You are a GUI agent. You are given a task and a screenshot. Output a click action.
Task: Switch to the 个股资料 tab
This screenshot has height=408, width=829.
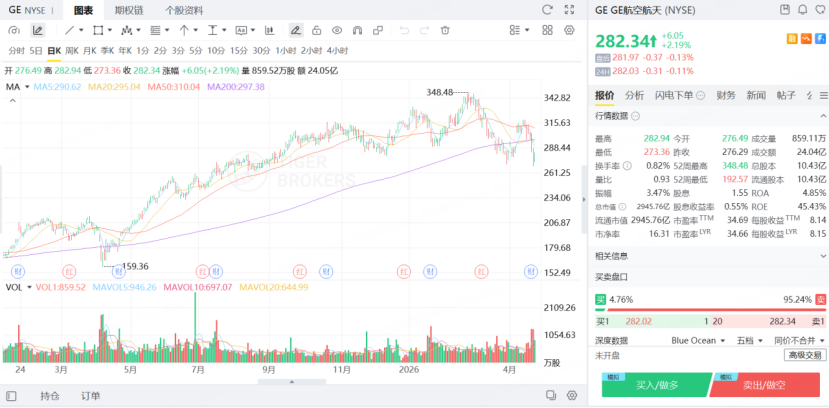(184, 10)
